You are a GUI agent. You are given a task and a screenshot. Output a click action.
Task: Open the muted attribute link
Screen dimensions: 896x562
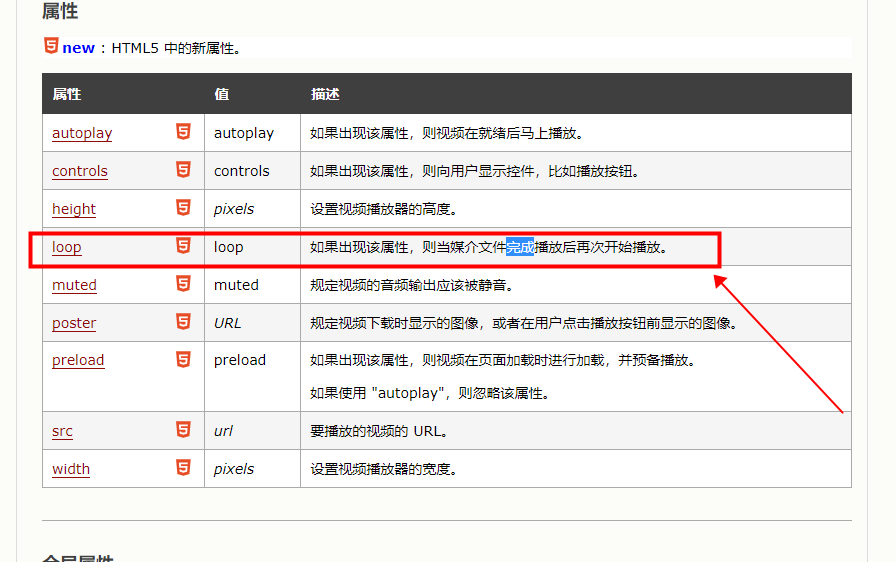click(74, 284)
